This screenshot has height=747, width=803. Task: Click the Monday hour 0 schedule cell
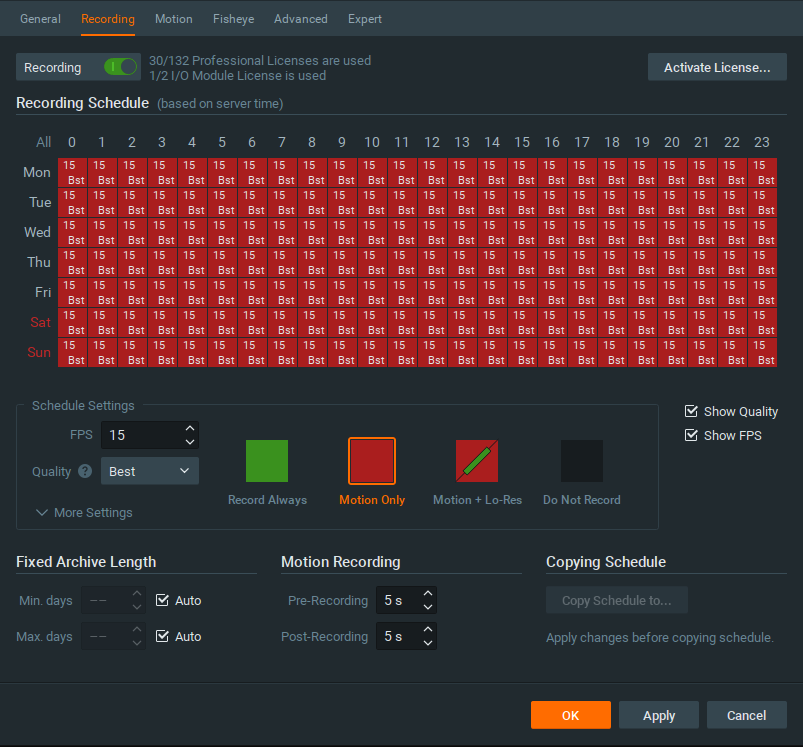72,172
